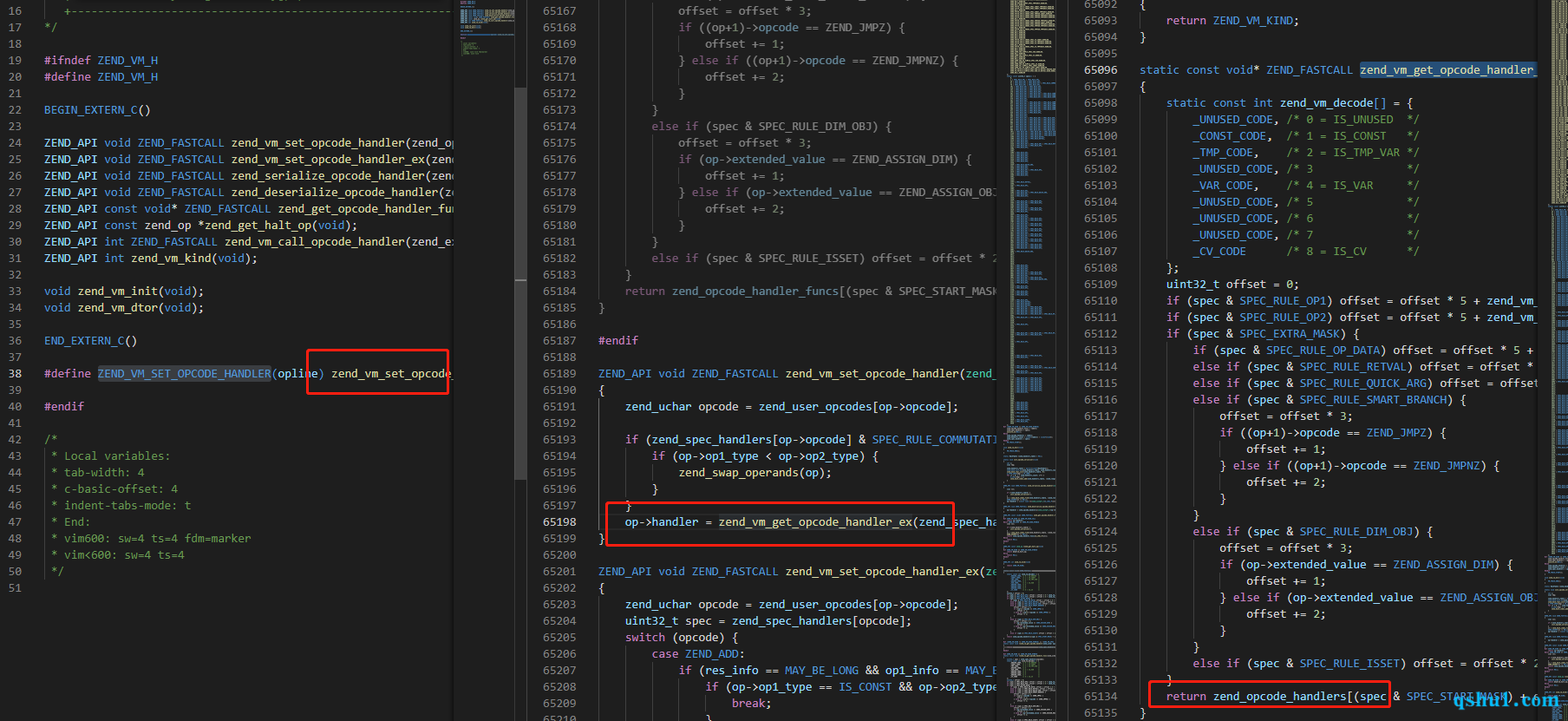1568x721 pixels.
Task: Click SPEC_RULE_COMMUTATIVE constant on line 65193
Action: (x=934, y=440)
